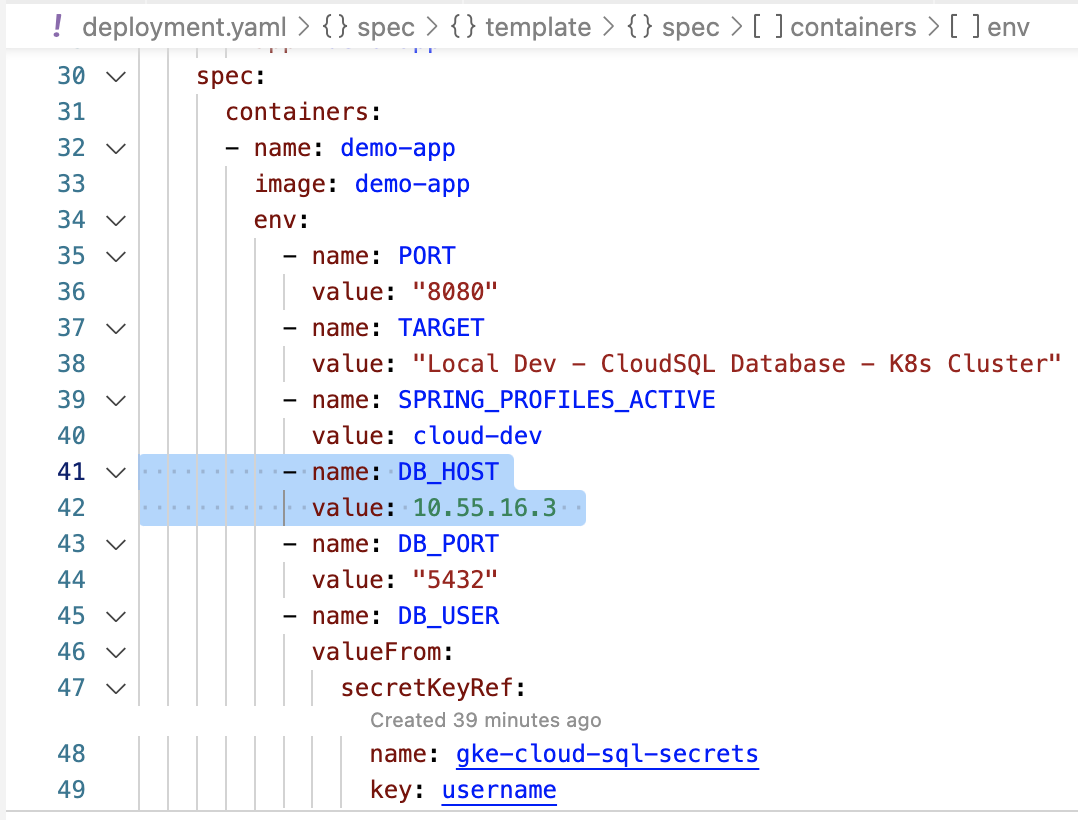This screenshot has width=1078, height=820.
Task: Click the "Created 39 minutes ago" annotation
Action: (x=485, y=720)
